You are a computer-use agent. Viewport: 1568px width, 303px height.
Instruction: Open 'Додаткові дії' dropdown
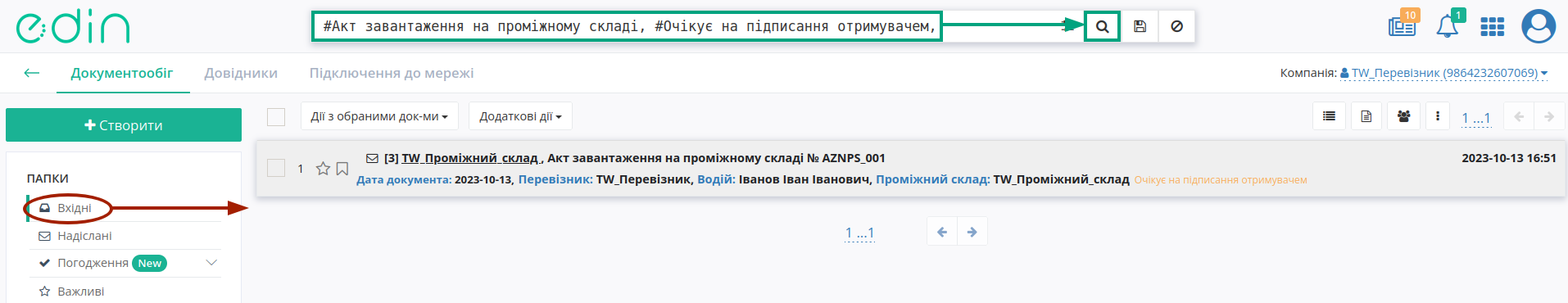(520, 116)
